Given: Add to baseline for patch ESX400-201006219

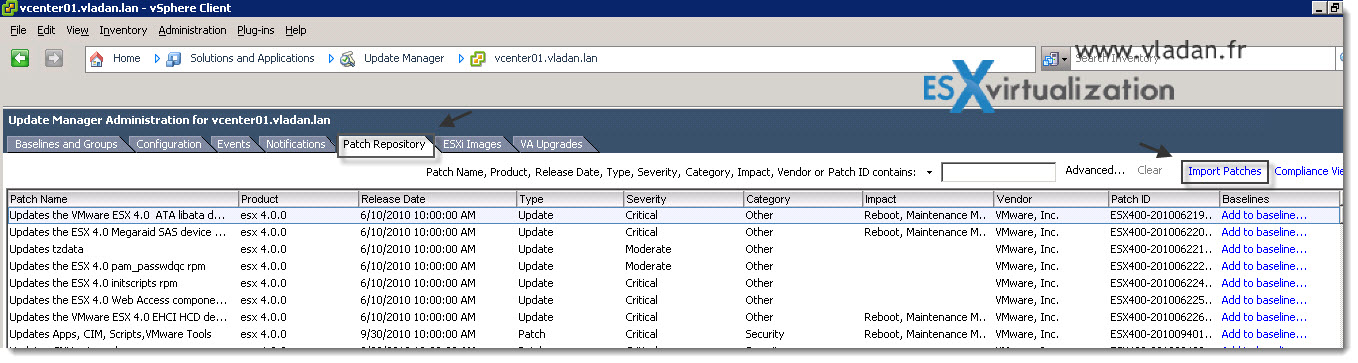Looking at the screenshot, I should [x=1264, y=215].
